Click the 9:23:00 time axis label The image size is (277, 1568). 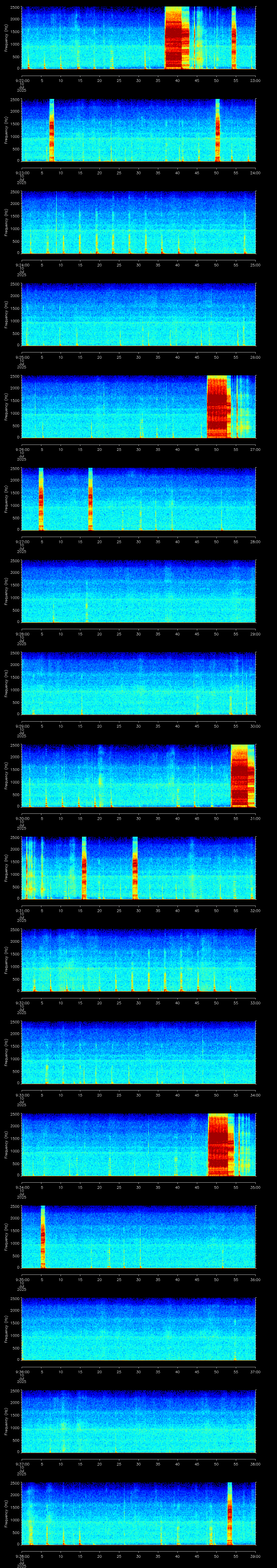tap(22, 173)
